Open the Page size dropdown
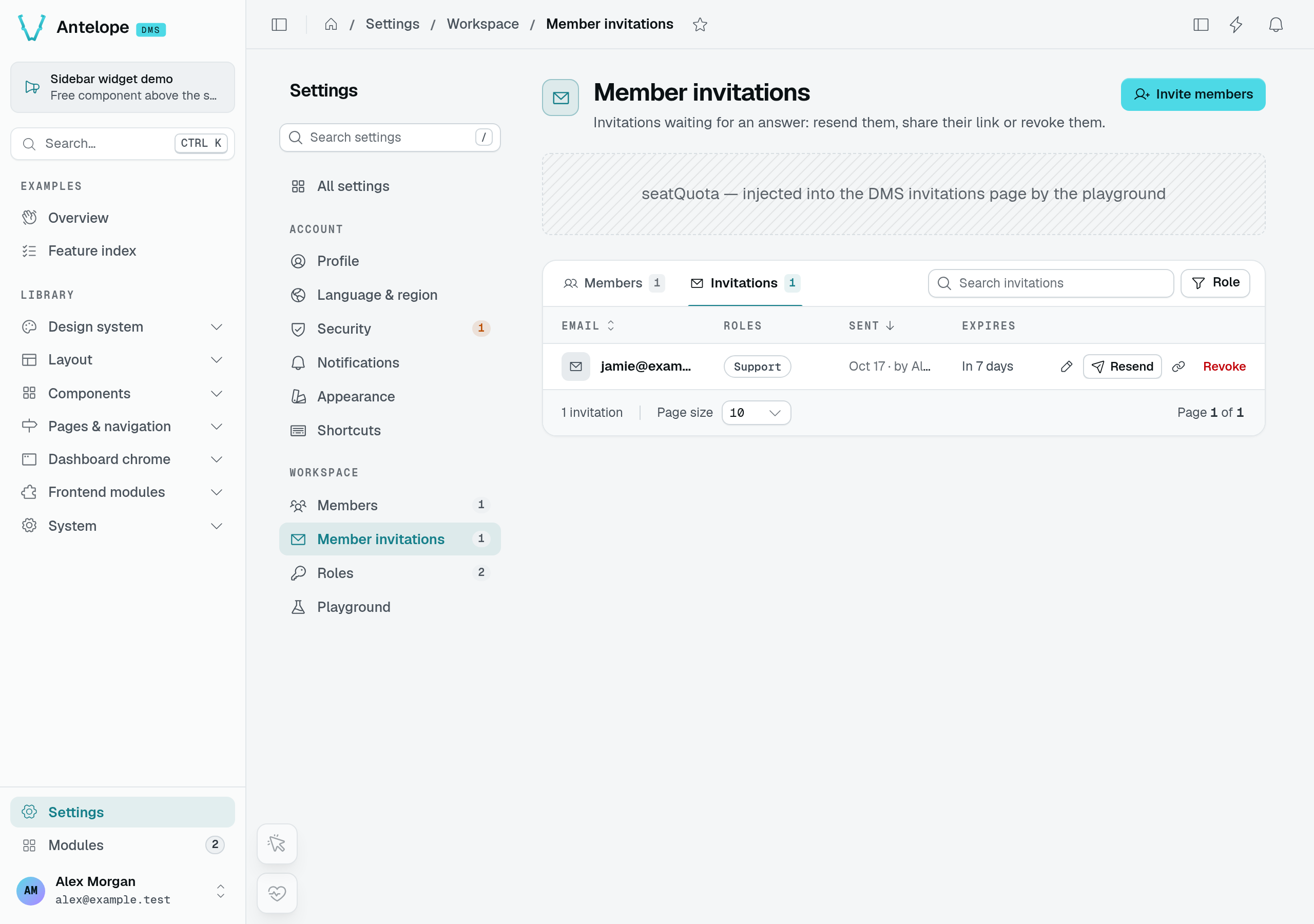The height and width of the screenshot is (924, 1314). coord(756,412)
